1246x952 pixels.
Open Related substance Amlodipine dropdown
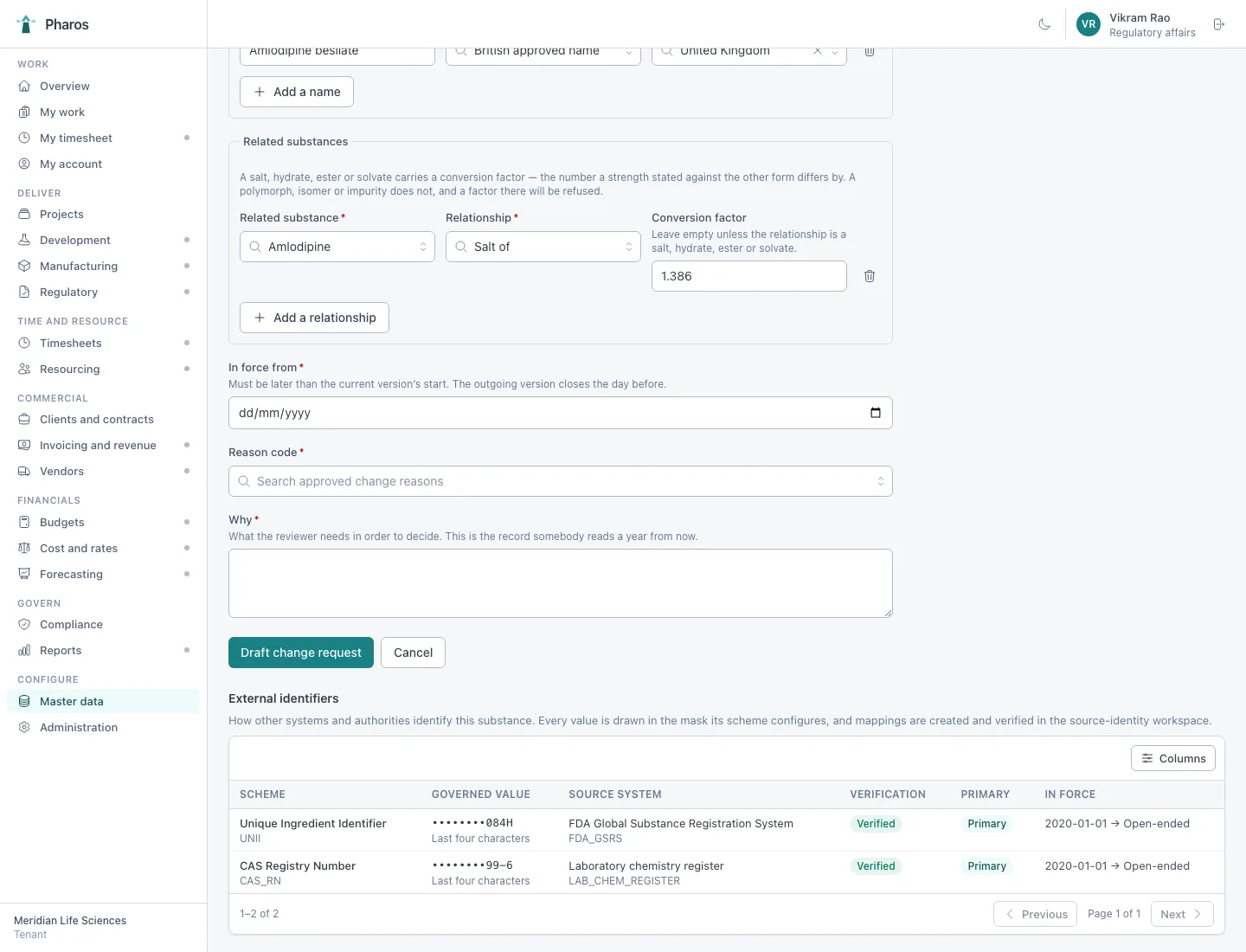337,247
